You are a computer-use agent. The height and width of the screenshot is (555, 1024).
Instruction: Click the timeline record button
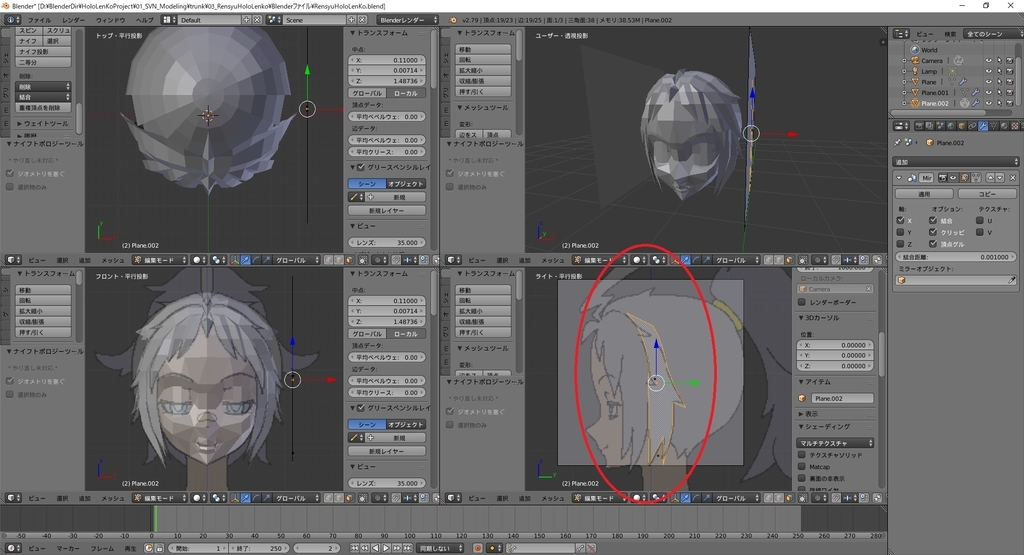478,548
